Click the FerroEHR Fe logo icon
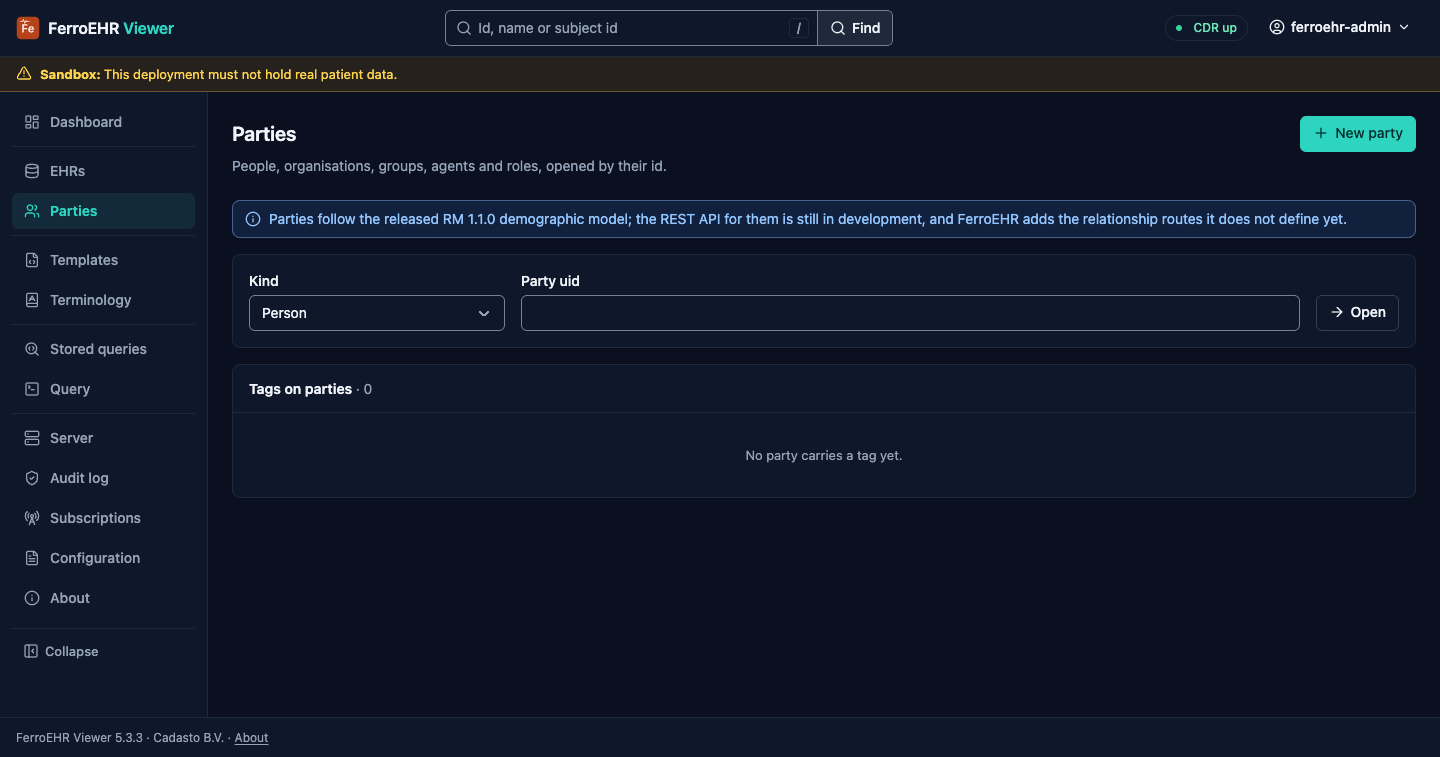This screenshot has width=1440, height=757. 28,28
